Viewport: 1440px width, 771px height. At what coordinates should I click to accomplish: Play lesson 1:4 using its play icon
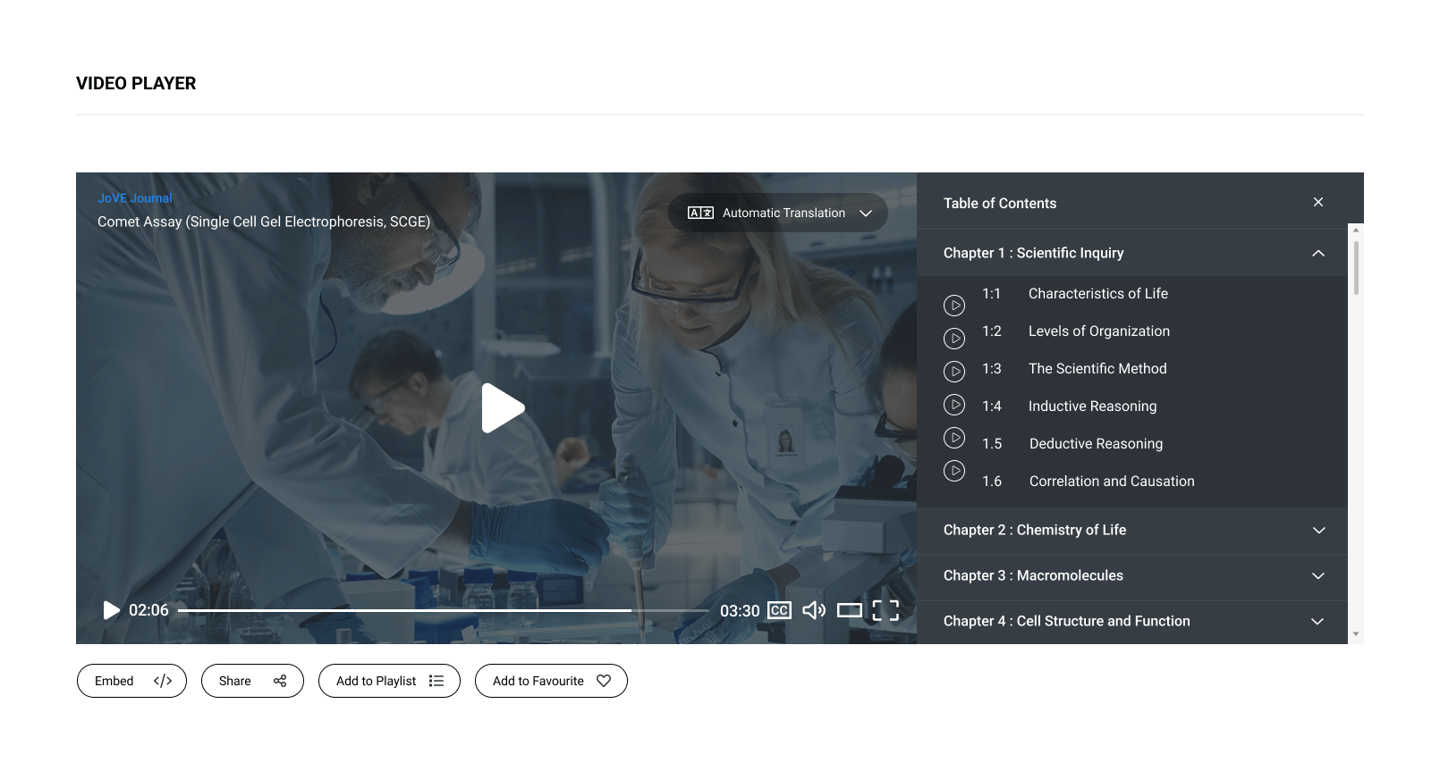(x=954, y=404)
